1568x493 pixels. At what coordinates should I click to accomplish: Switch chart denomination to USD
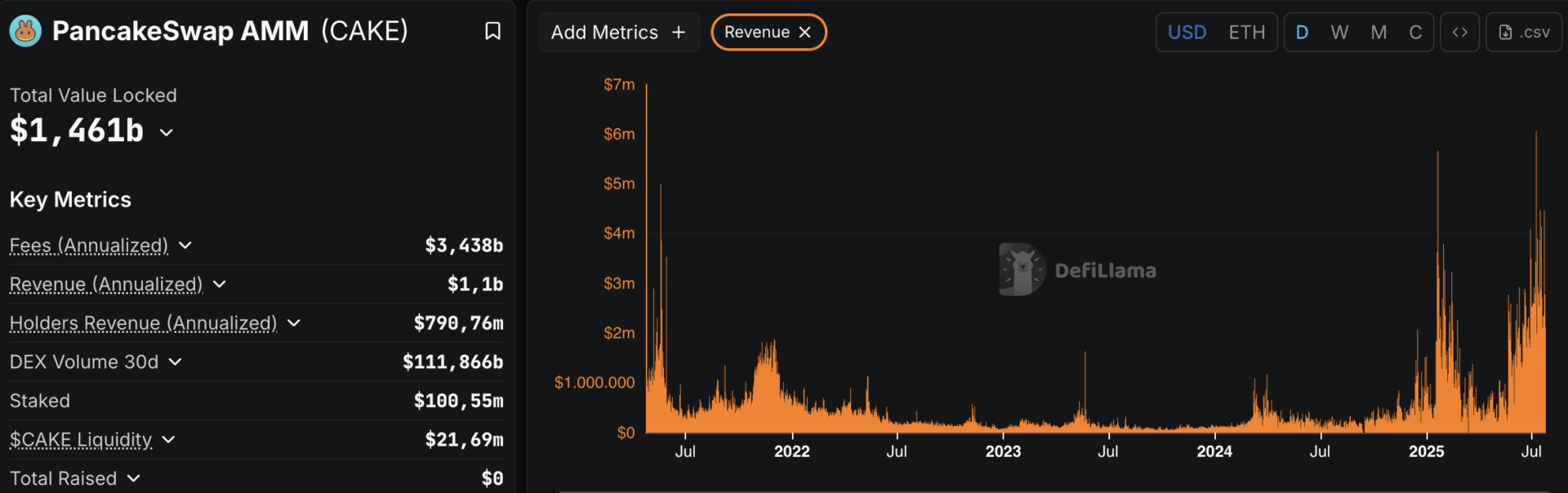1187,33
